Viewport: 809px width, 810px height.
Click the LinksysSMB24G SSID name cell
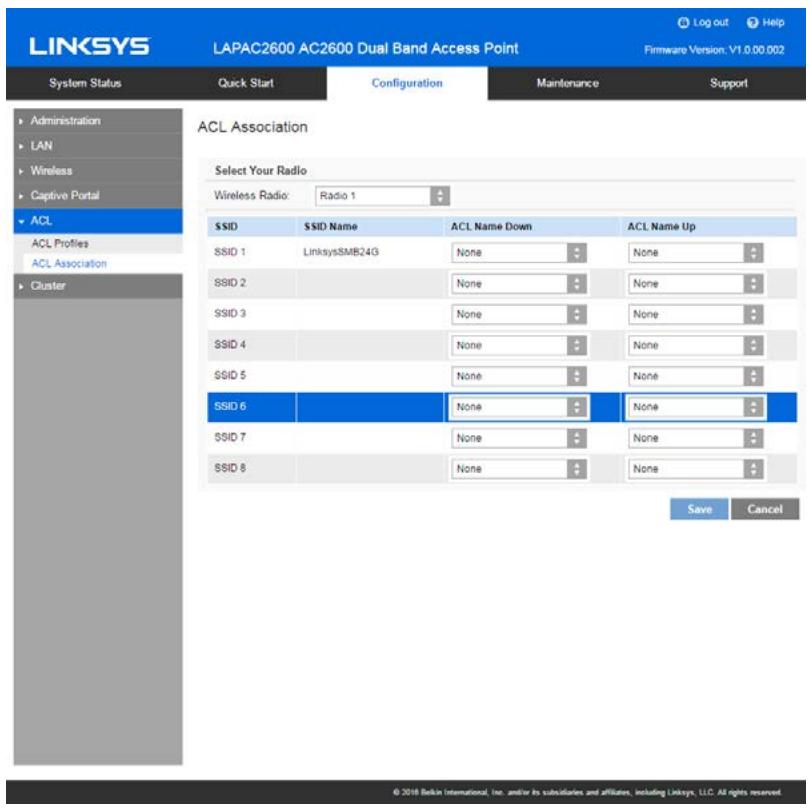(341, 252)
